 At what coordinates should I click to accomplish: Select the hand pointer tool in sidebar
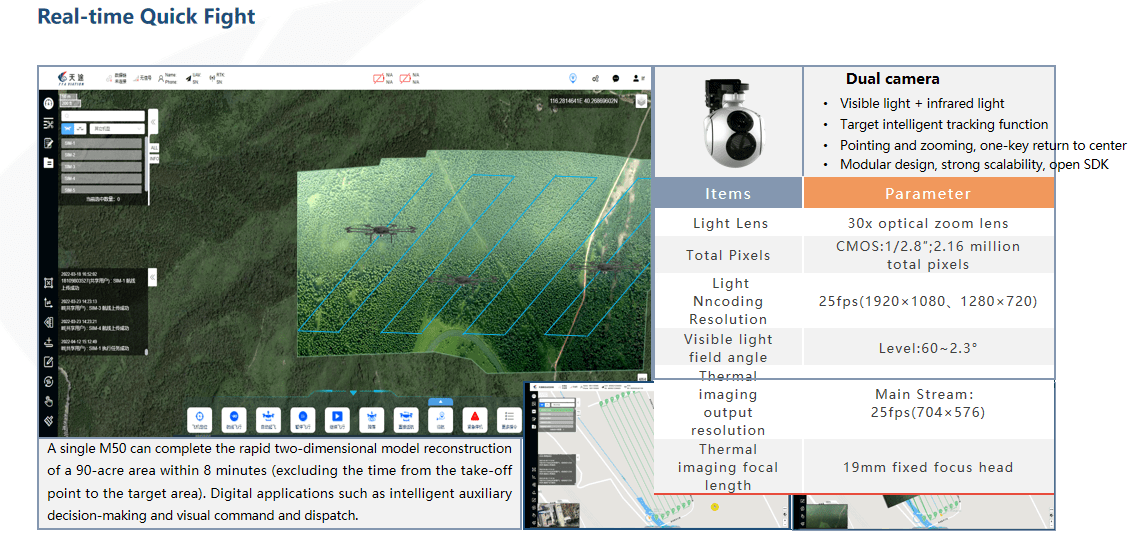pos(48,402)
